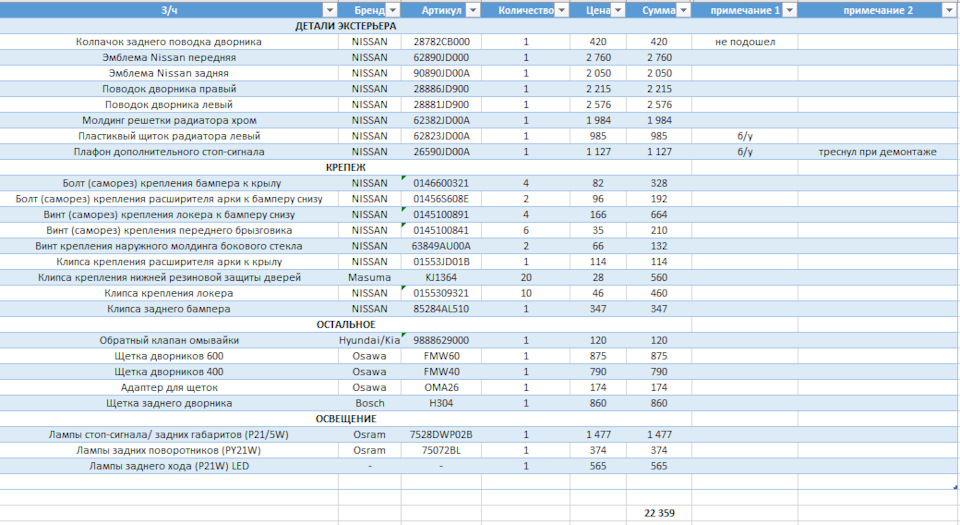Viewport: 960px width, 525px height.
Task: Open the примечание 1 filter dropdown
Action: [x=789, y=10]
